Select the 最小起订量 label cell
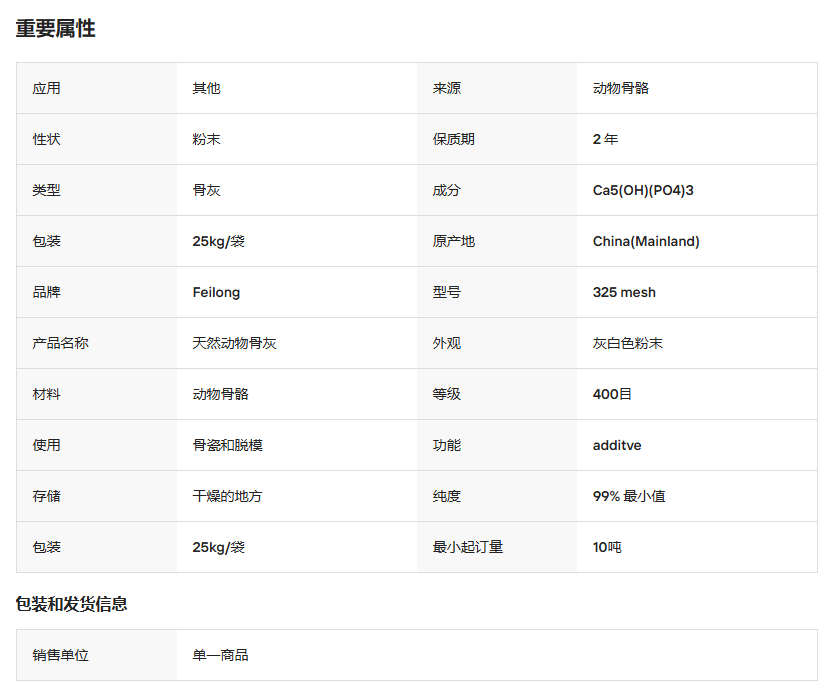 [x=467, y=547]
